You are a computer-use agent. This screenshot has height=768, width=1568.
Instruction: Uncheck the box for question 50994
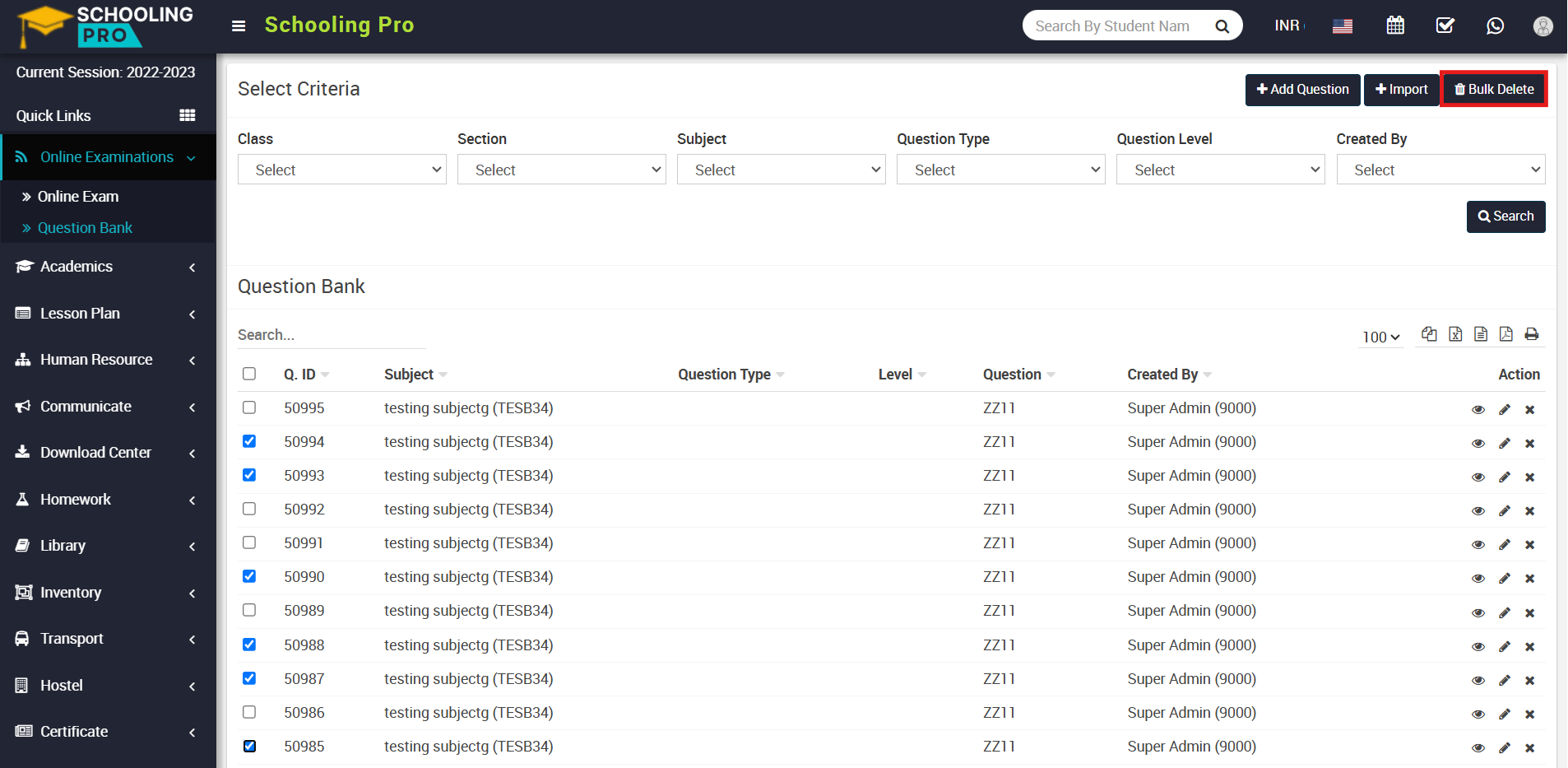point(249,441)
